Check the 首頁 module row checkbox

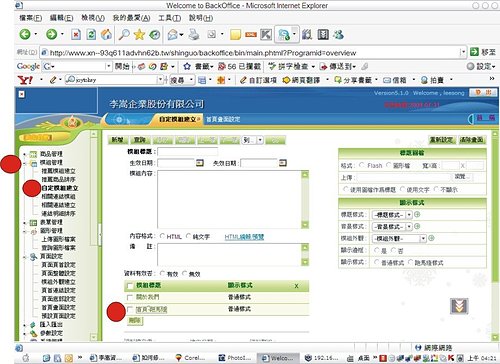coord(130,309)
